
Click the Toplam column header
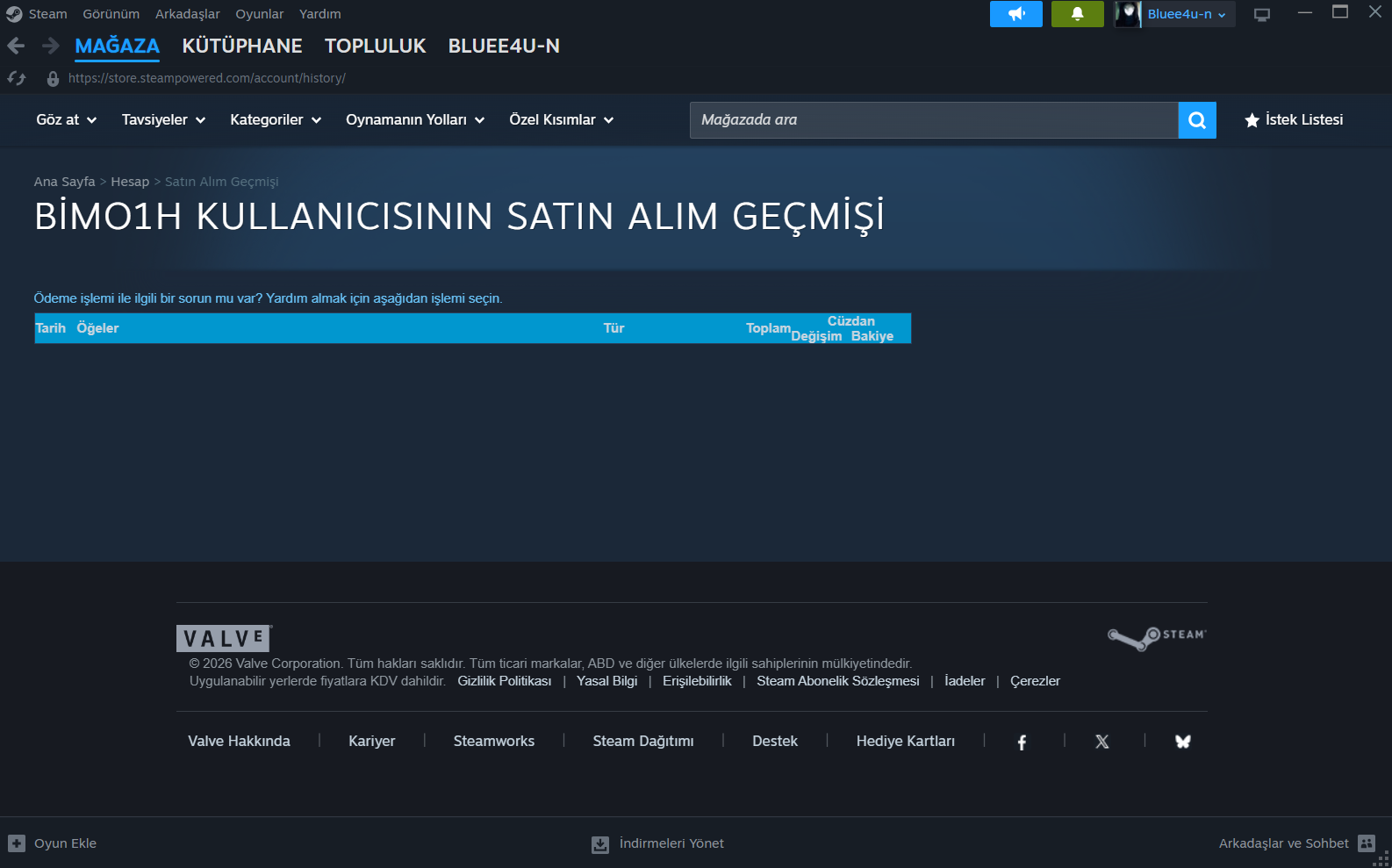[x=768, y=328]
